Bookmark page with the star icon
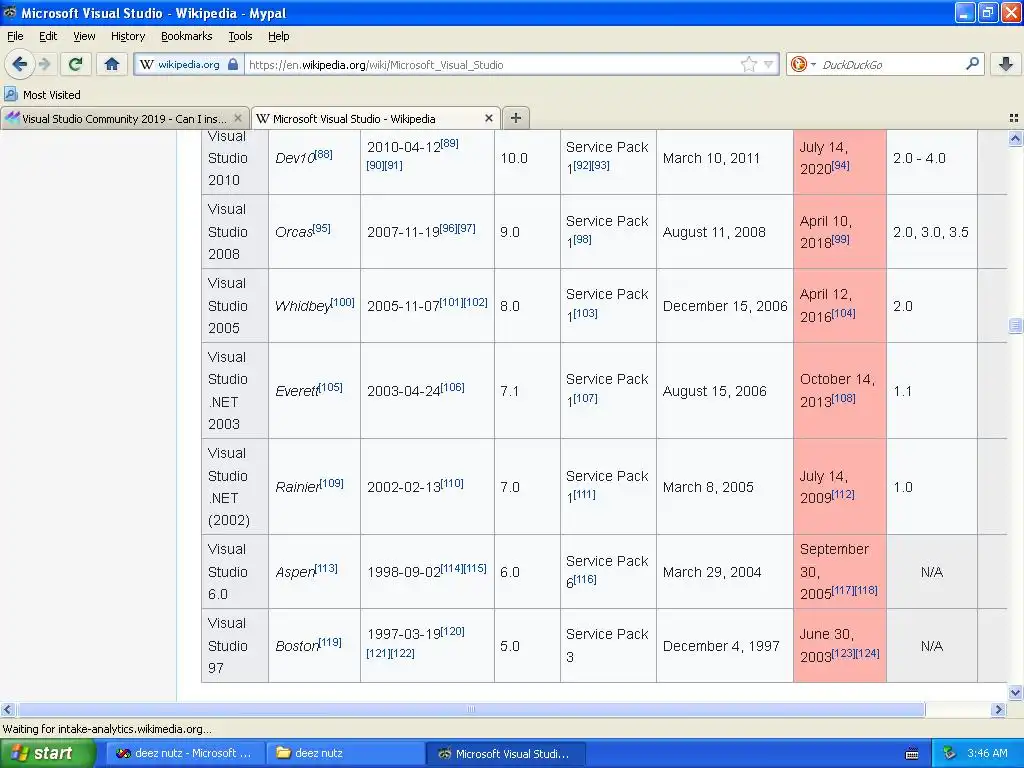The height and width of the screenshot is (768, 1024). click(748, 64)
